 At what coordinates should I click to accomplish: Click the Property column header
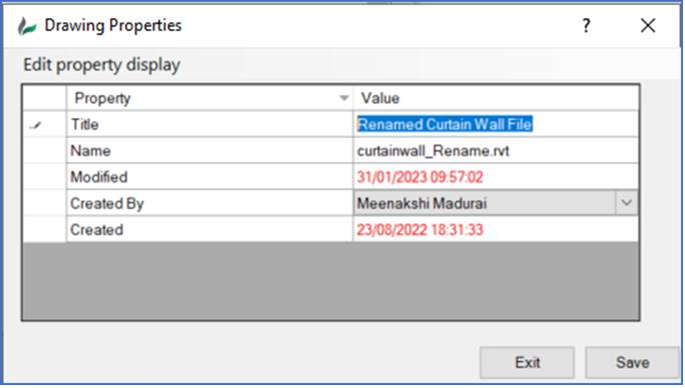tap(209, 98)
